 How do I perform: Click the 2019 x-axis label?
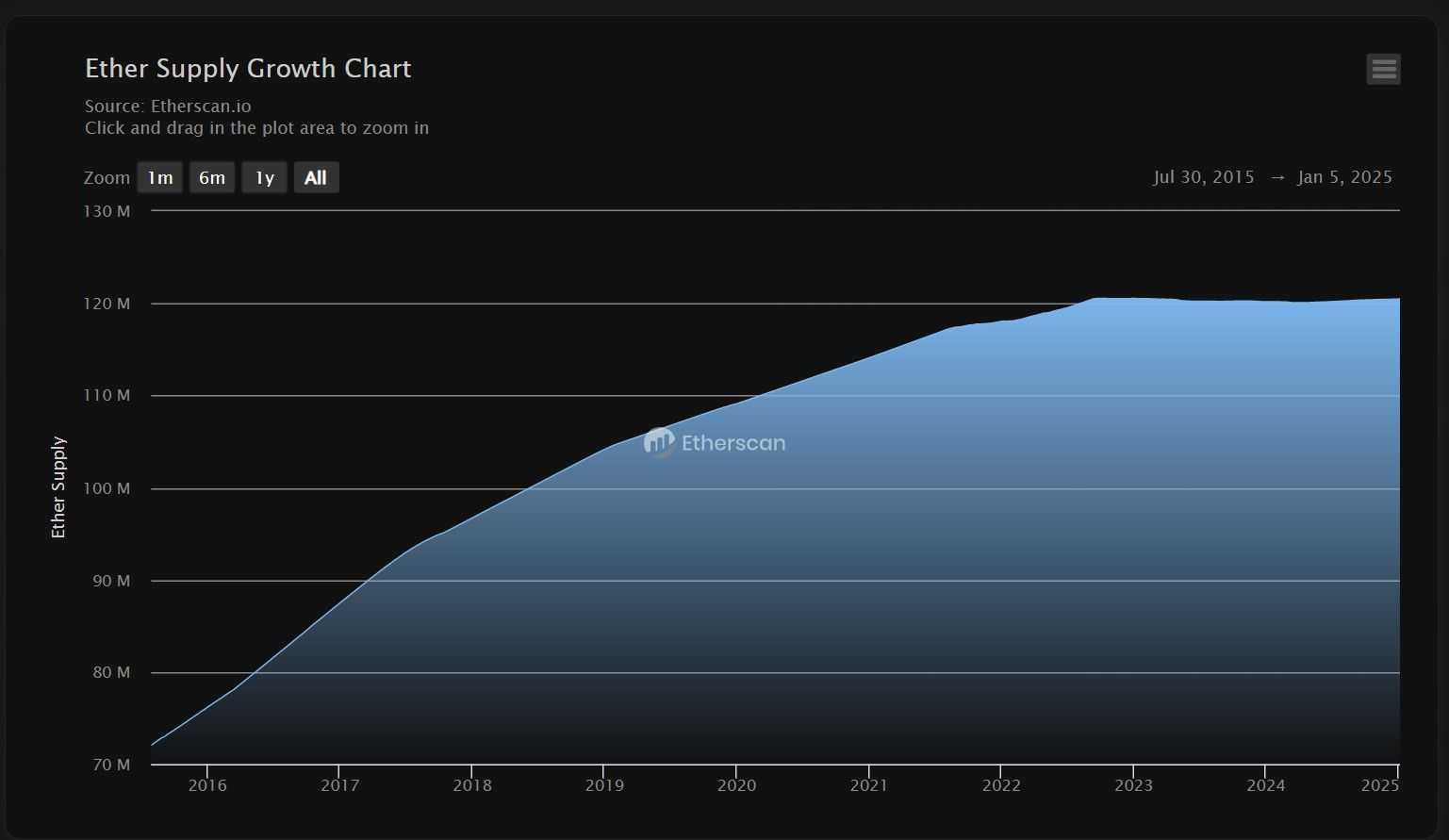point(604,785)
